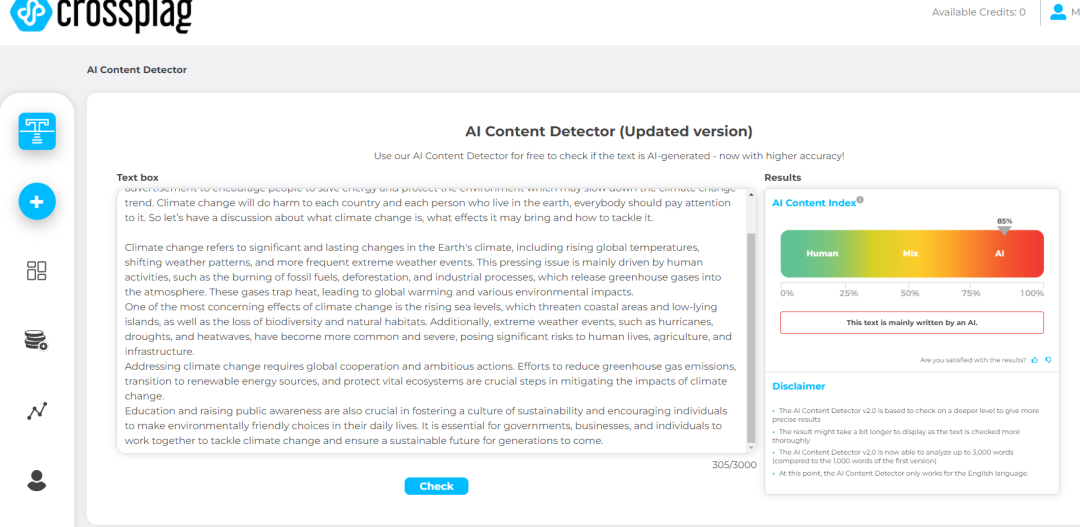
Task: Click the 'Use our AI Content Detector for free' subtitle
Action: (609, 156)
